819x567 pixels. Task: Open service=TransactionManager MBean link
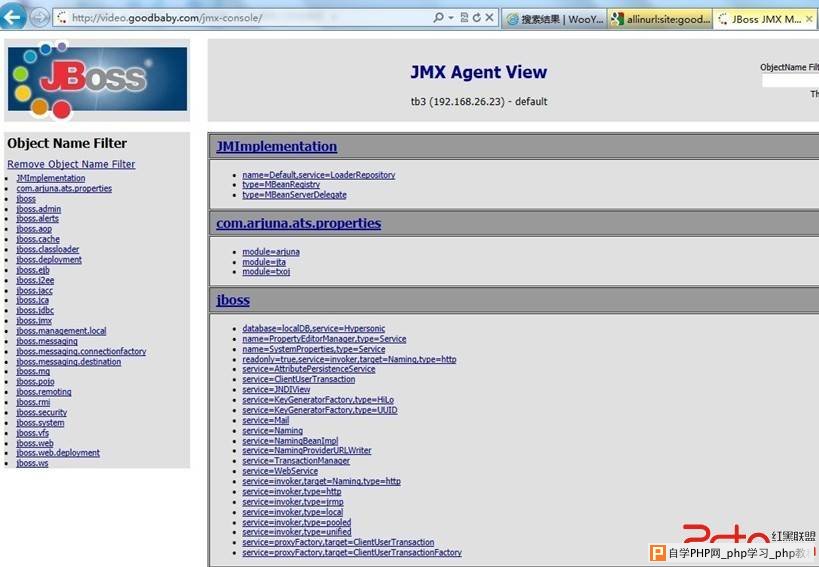pyautogui.click(x=296, y=460)
